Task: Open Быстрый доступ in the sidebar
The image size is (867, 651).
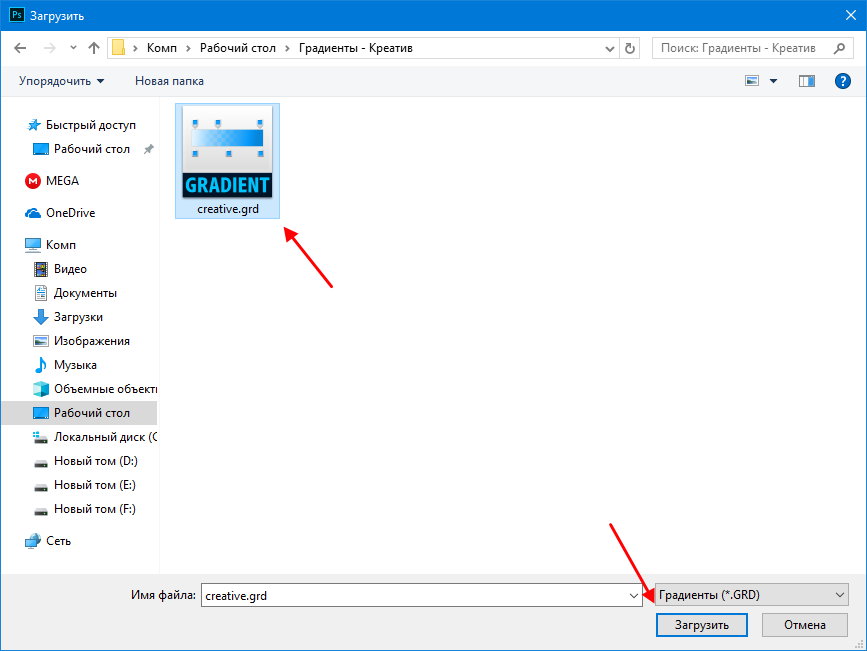Action: click(81, 125)
